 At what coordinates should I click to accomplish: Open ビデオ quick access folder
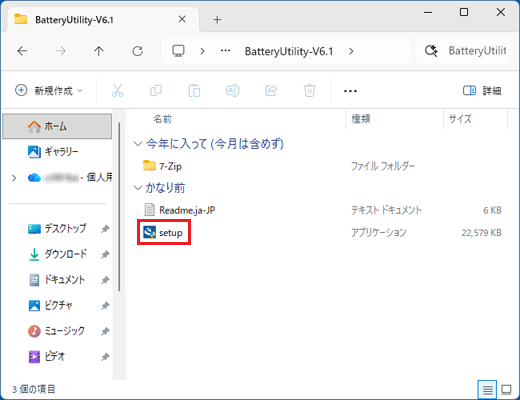[x=47, y=357]
